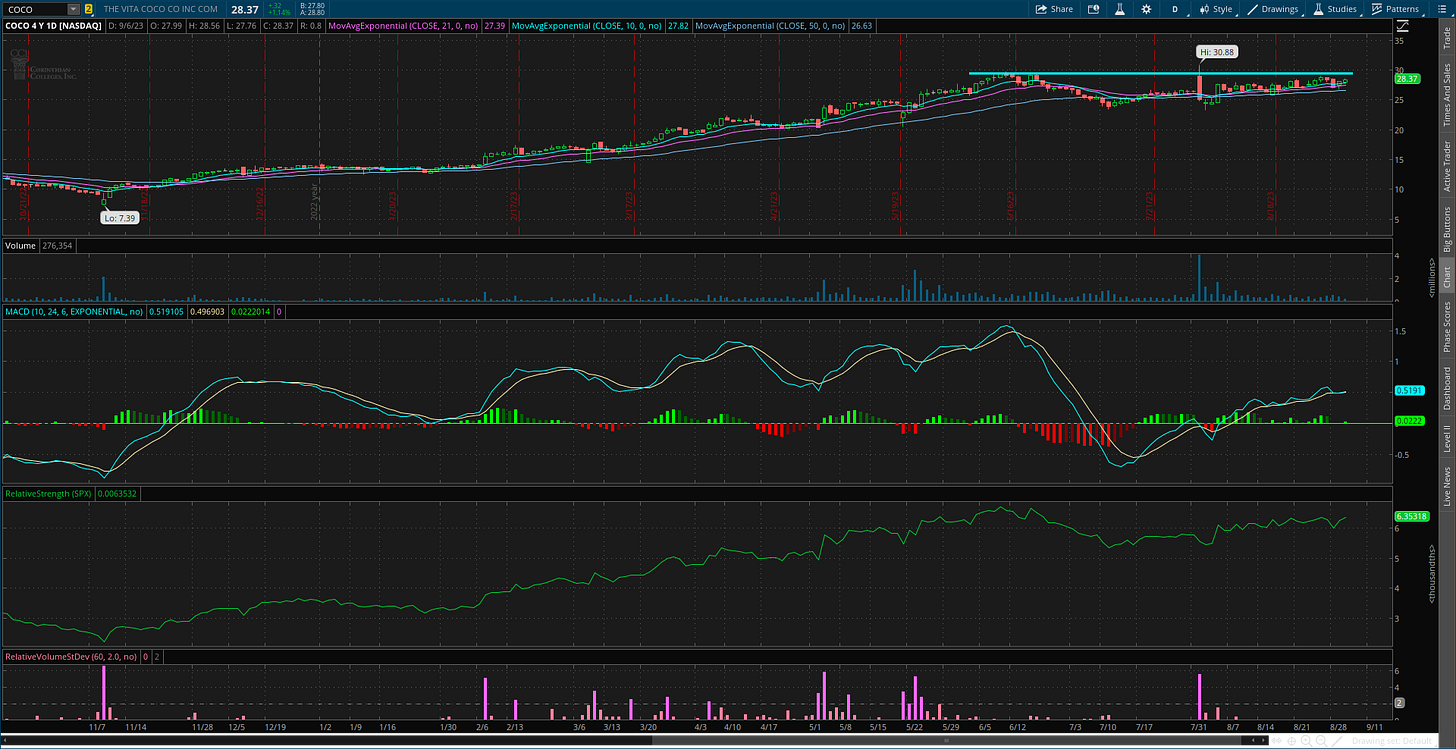
Task: Click the RelativeStrength (SPX) study label
Action: pos(46,493)
